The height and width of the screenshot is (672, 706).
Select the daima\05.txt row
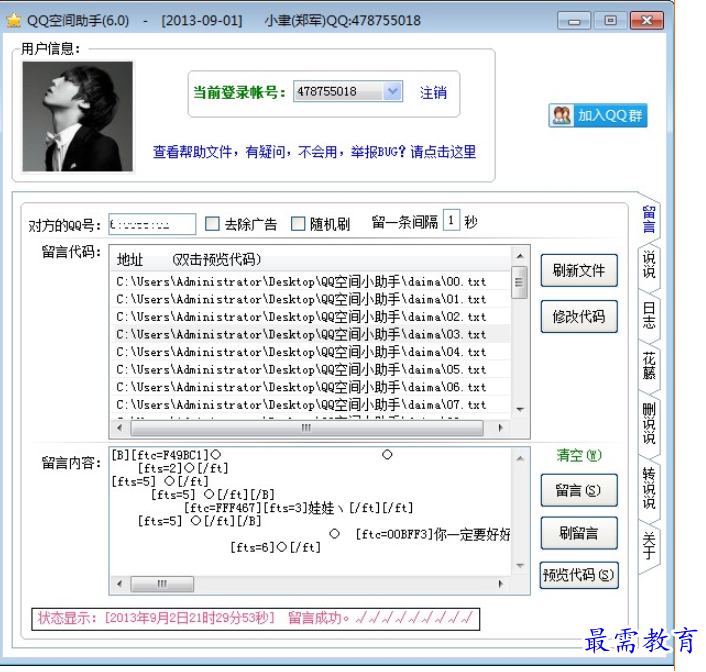click(x=310, y=370)
